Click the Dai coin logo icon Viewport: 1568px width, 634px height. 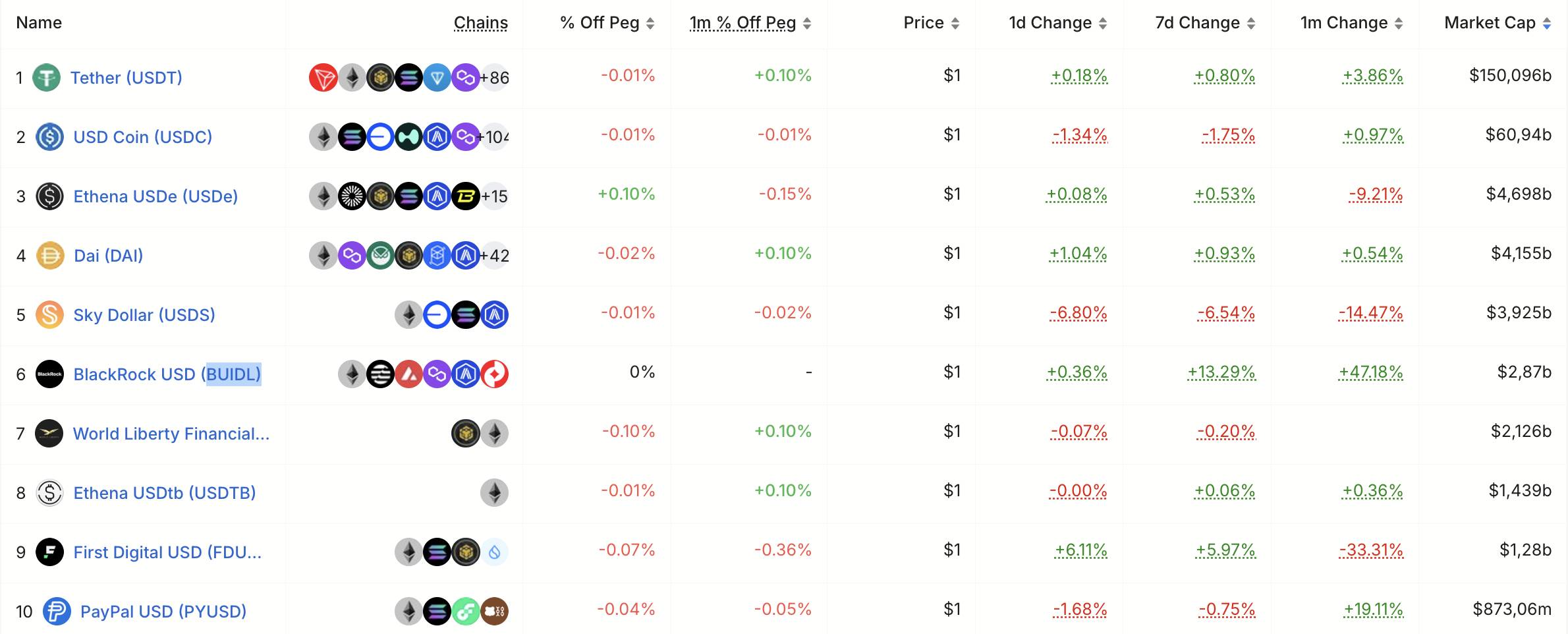point(50,256)
